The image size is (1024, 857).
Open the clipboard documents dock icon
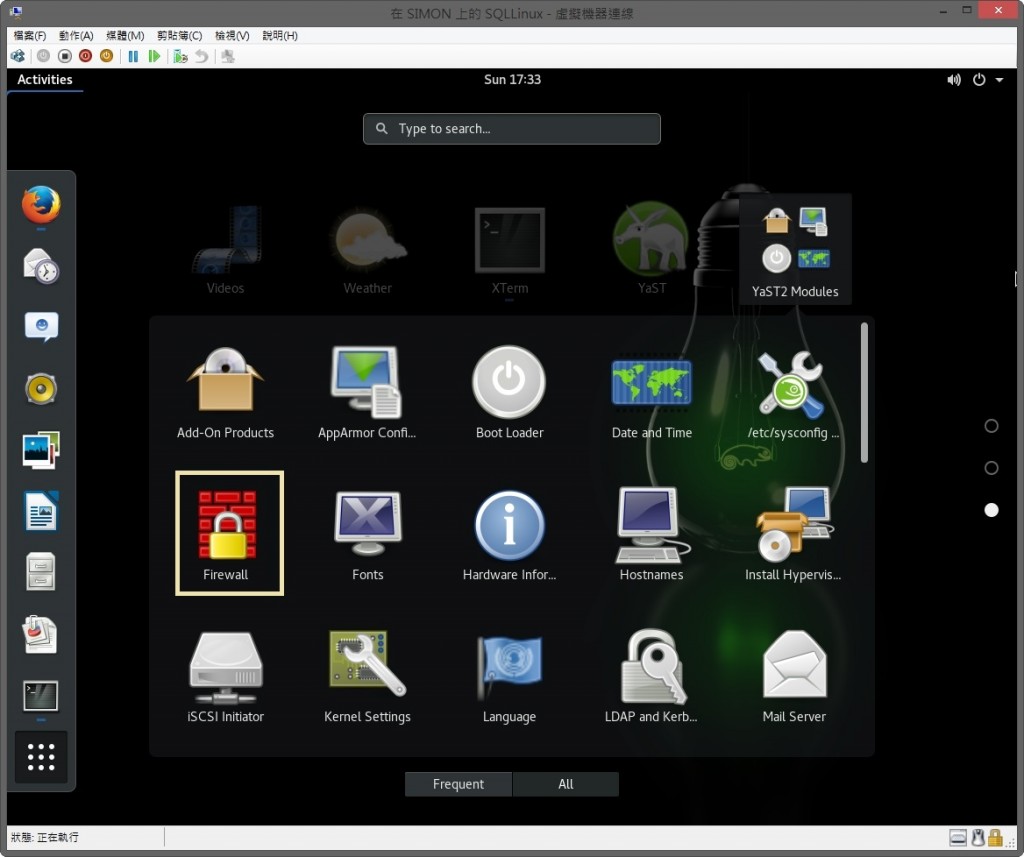41,634
